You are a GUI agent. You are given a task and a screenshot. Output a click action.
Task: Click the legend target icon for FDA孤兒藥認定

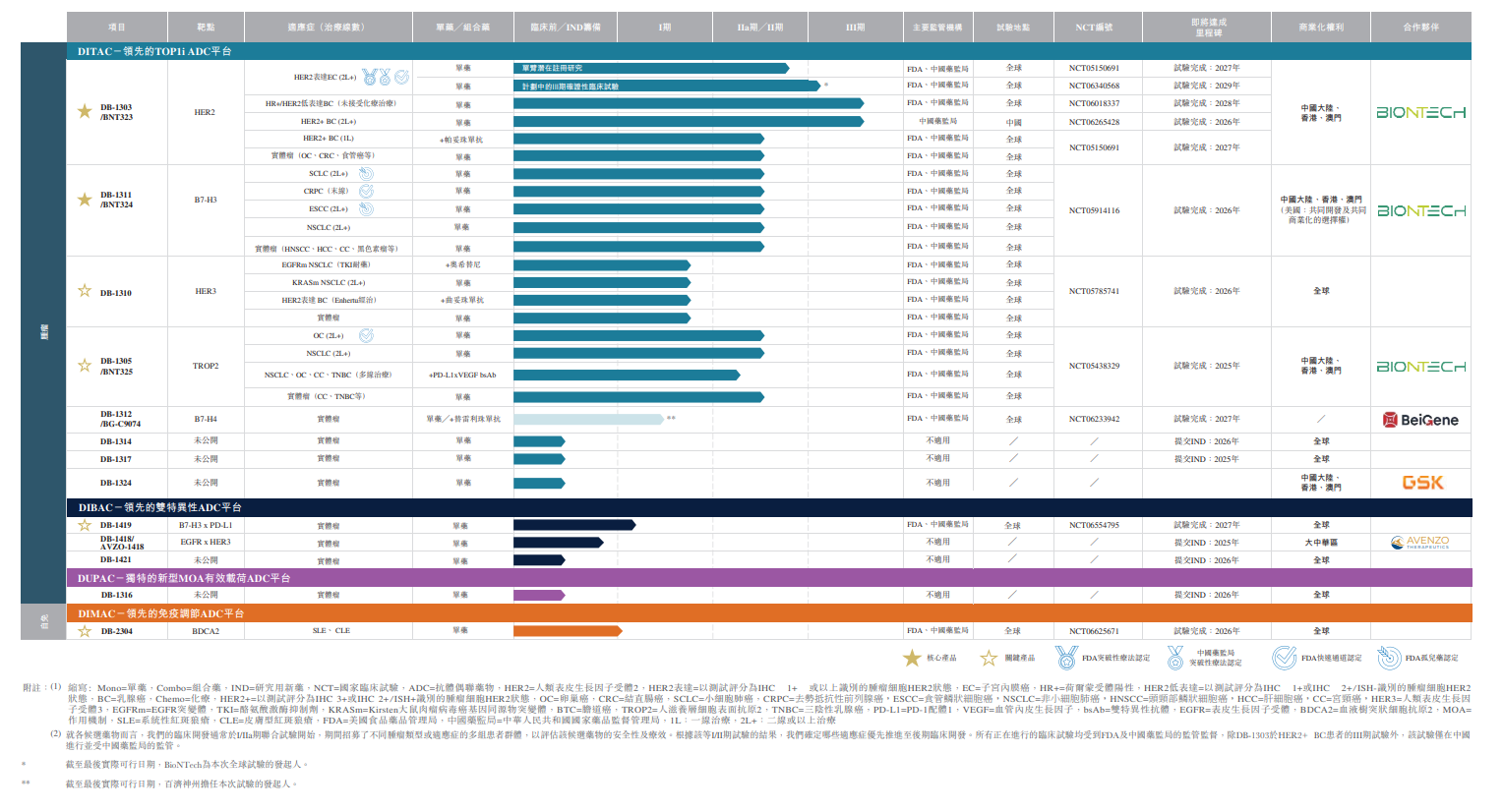coord(1389,657)
